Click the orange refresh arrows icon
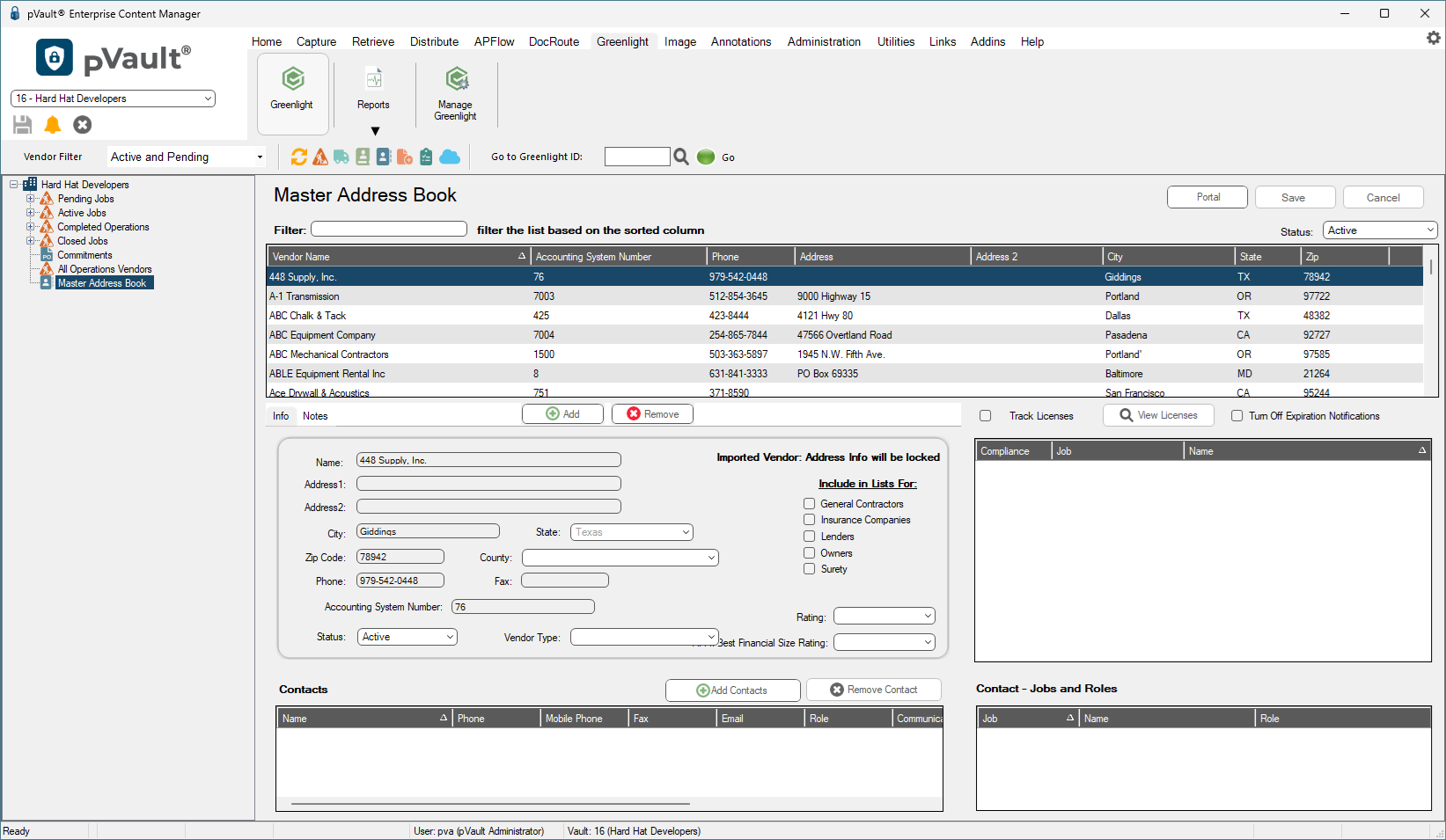 coord(299,157)
